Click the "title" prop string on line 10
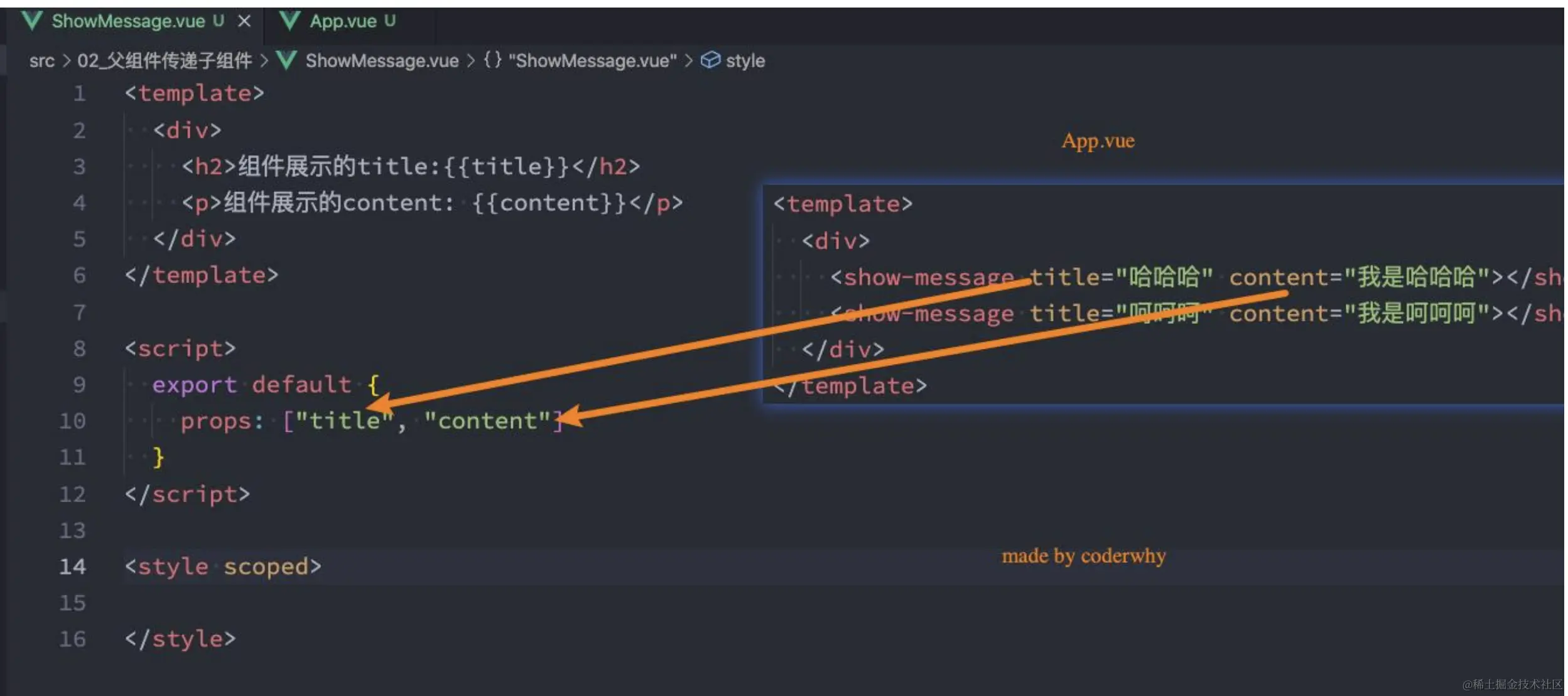 click(x=344, y=421)
